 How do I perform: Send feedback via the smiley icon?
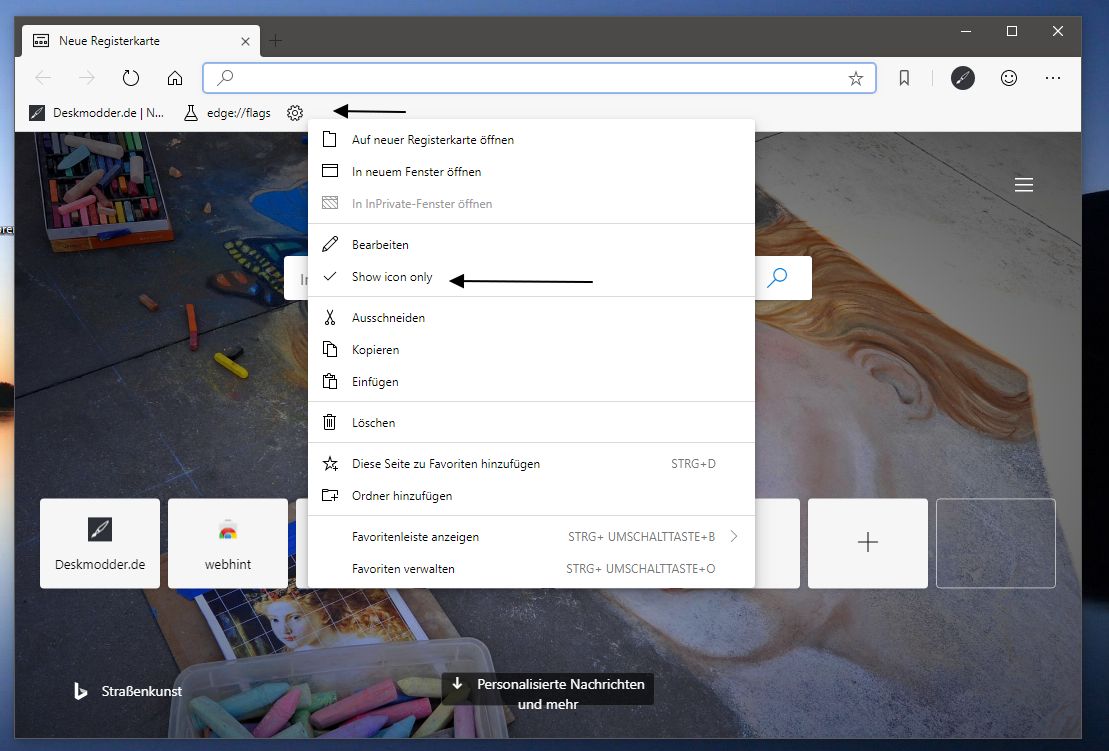1009,78
